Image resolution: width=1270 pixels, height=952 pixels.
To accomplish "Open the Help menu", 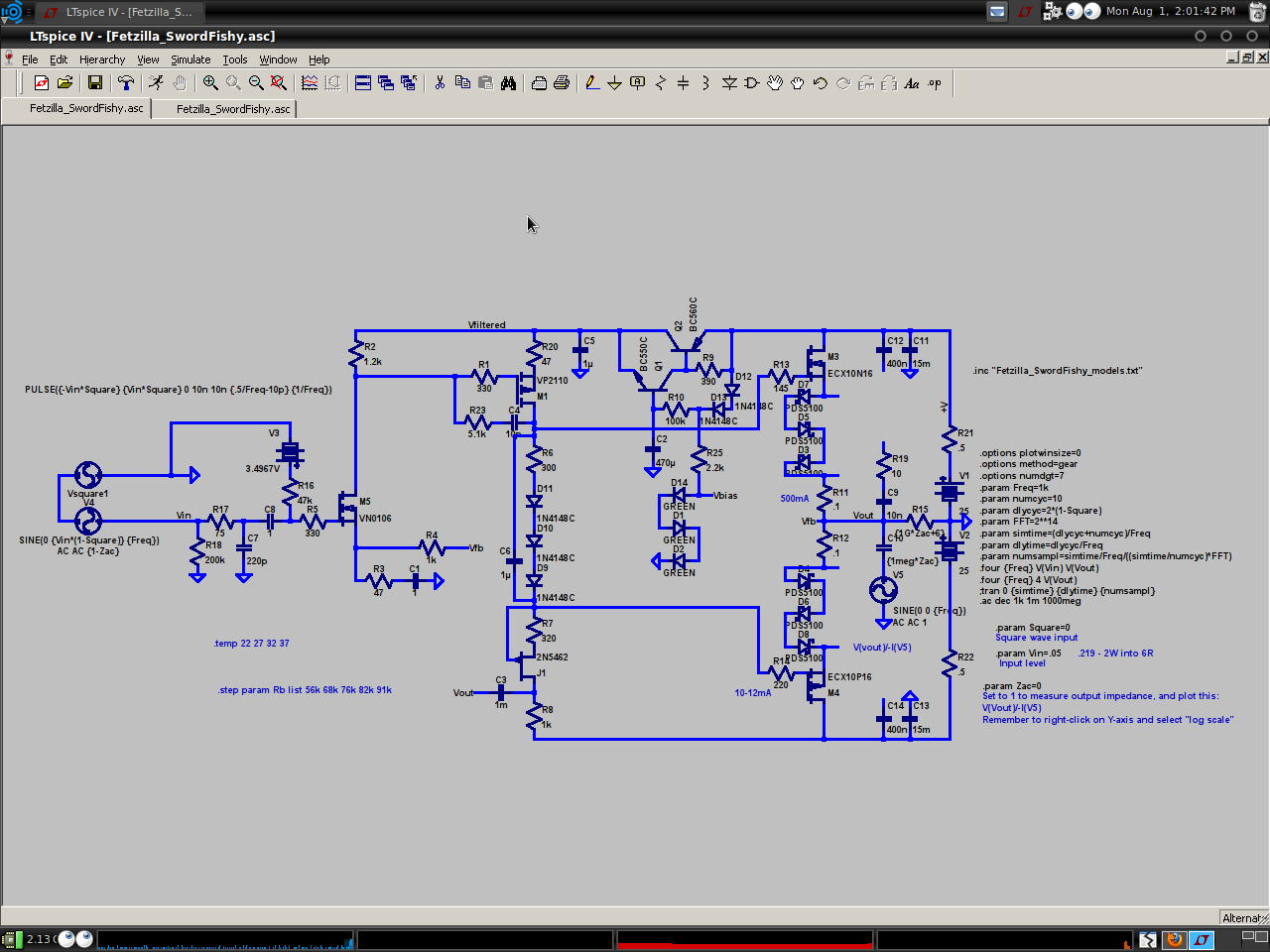I will [318, 59].
